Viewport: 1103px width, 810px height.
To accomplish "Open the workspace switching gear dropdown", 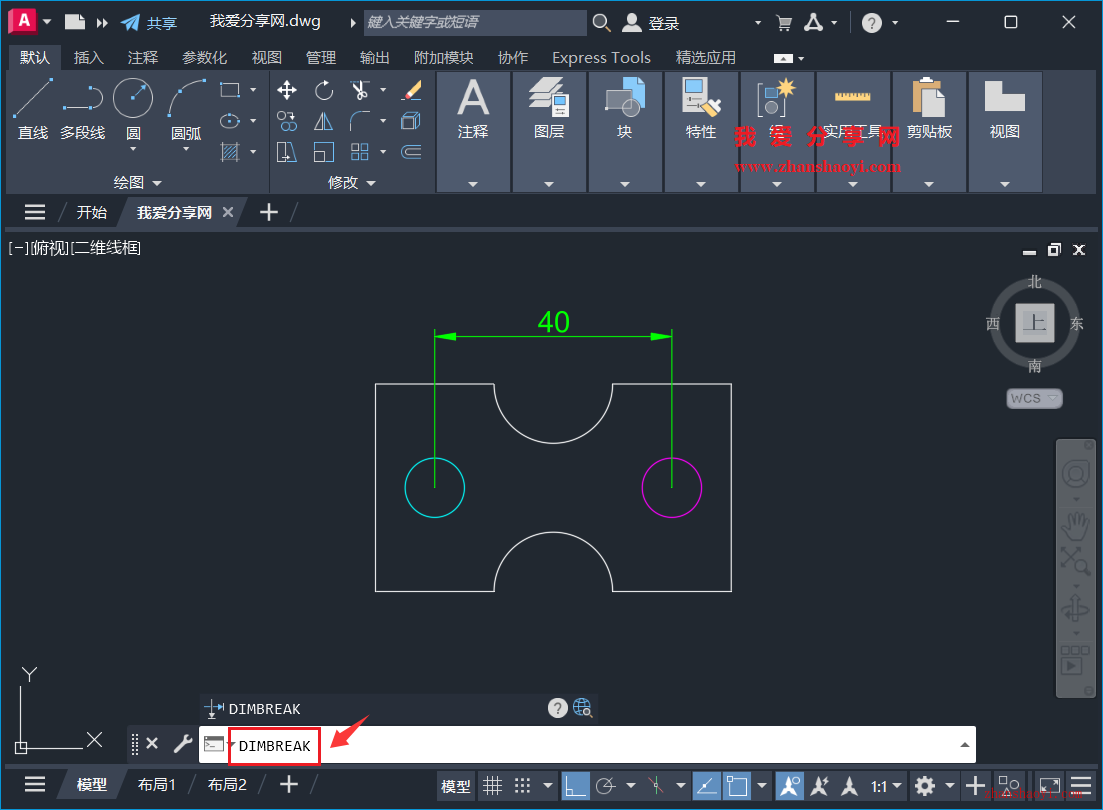I will click(x=950, y=785).
